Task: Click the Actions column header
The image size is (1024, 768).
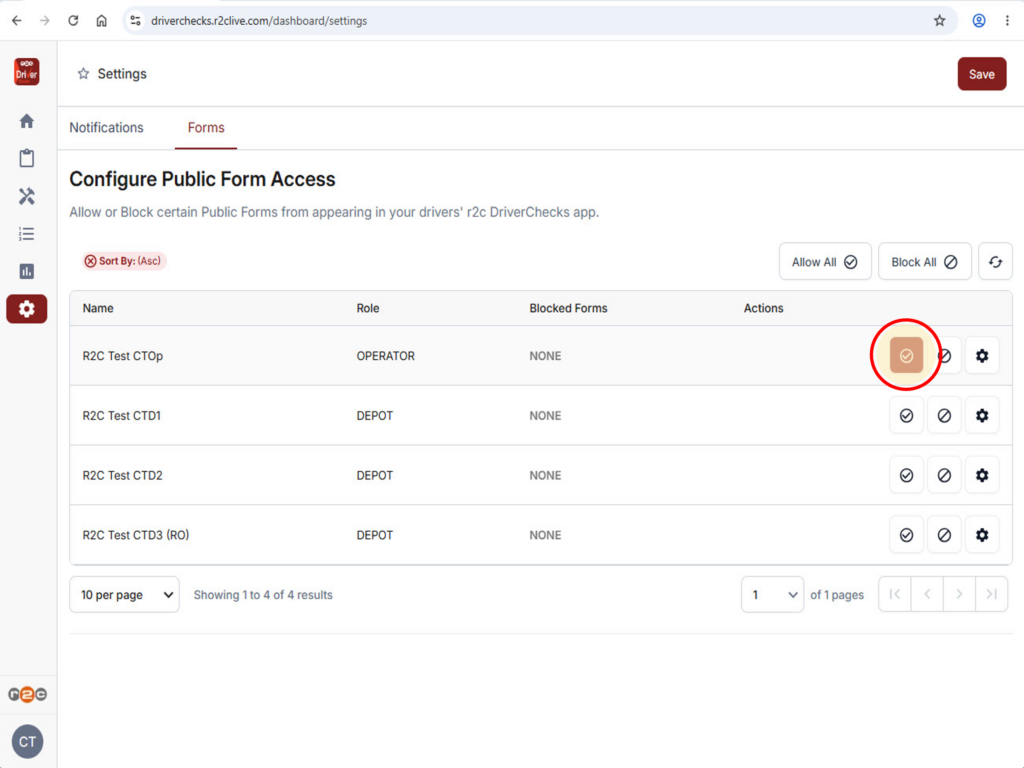Action: pyautogui.click(x=763, y=308)
